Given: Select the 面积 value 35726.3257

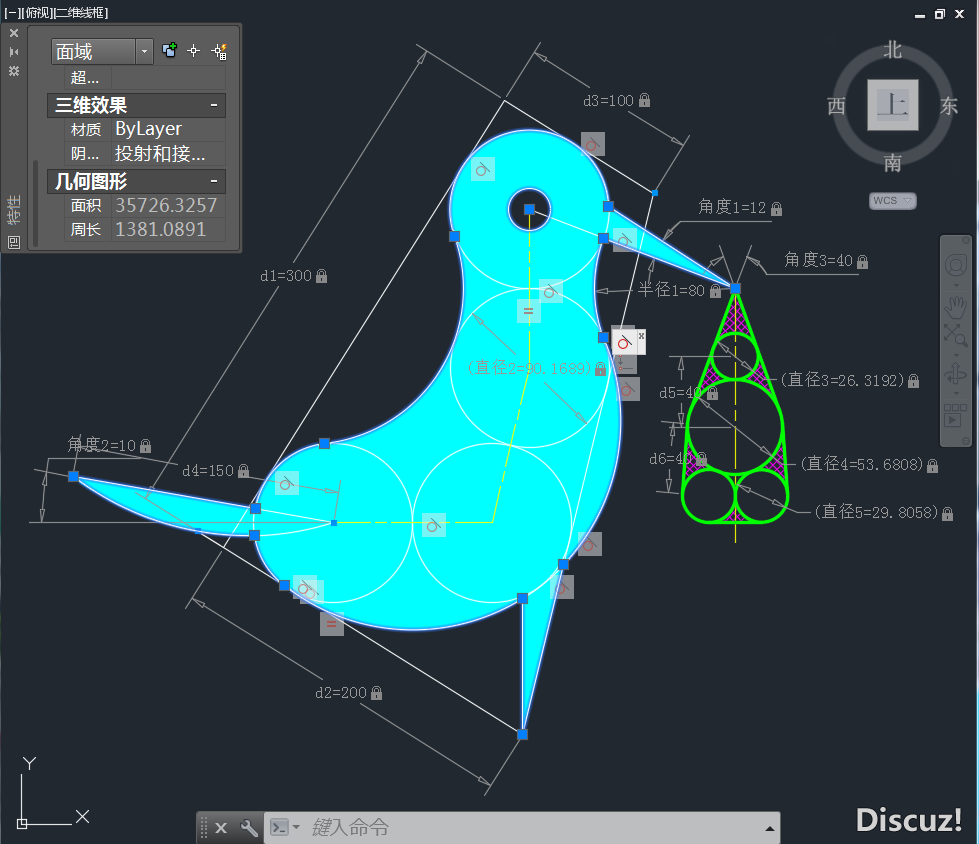Looking at the screenshot, I should tap(168, 205).
